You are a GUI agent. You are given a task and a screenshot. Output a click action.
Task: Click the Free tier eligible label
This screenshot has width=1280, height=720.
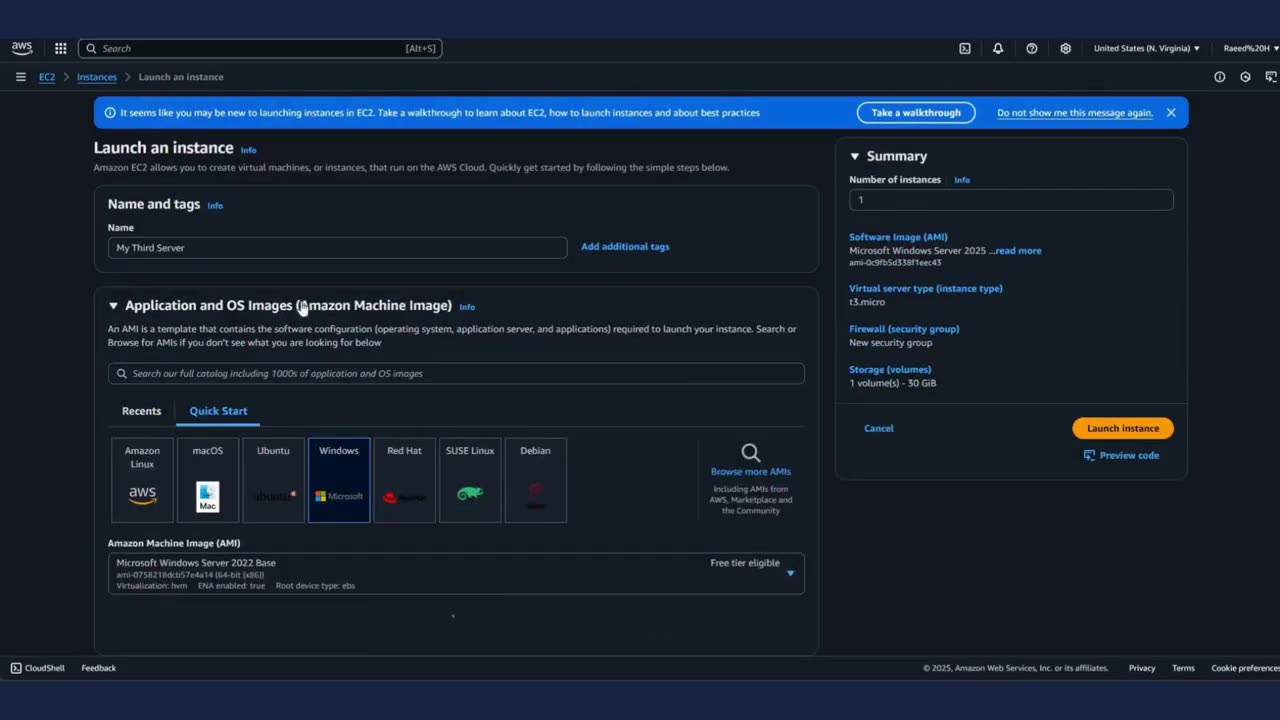click(745, 563)
